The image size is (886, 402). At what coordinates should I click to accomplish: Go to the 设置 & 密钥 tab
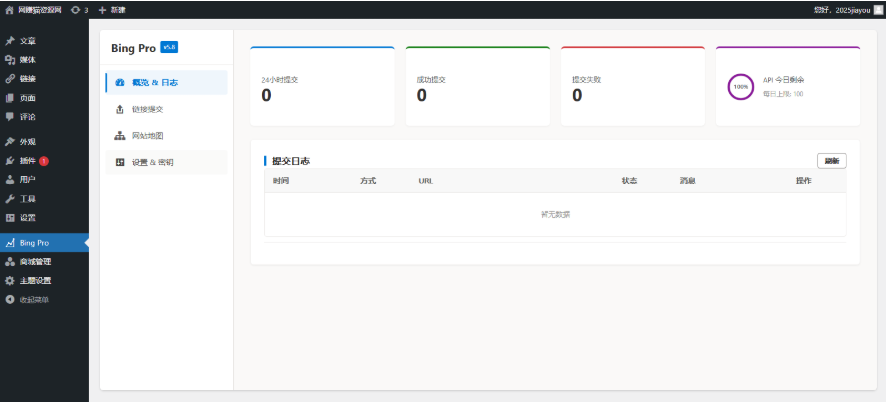[166, 162]
